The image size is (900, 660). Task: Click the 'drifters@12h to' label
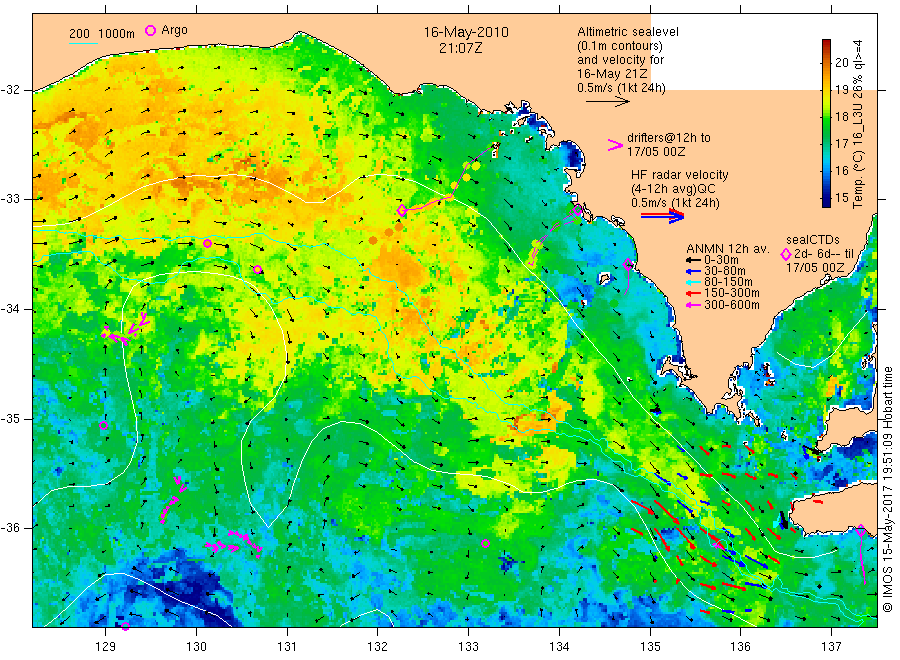pos(669,138)
